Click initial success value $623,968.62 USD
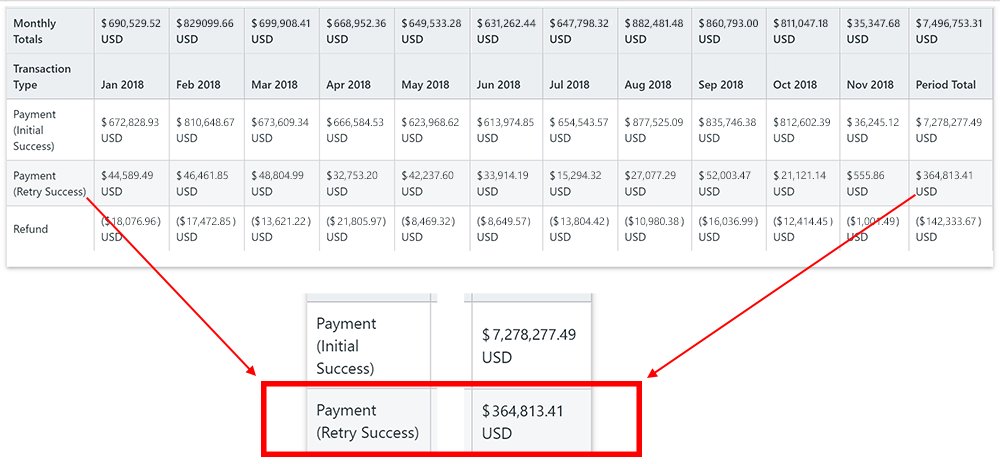 (430, 130)
